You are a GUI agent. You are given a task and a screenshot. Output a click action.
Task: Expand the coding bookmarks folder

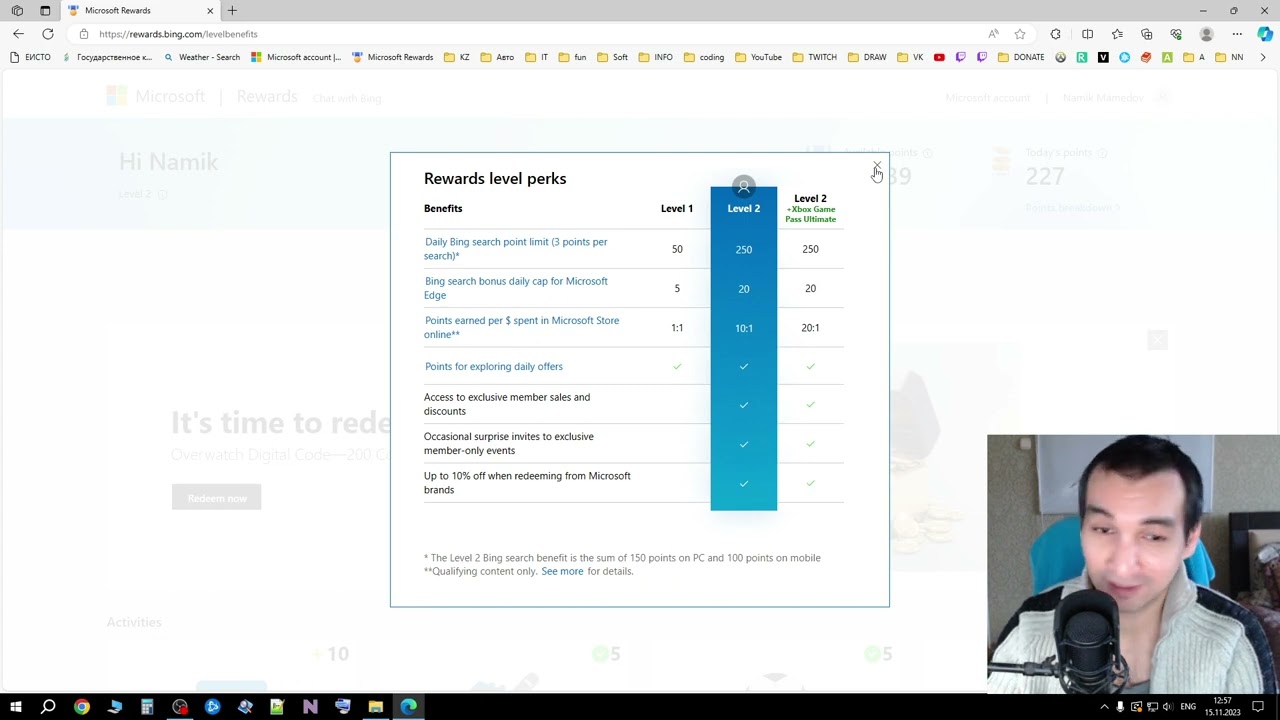click(704, 57)
